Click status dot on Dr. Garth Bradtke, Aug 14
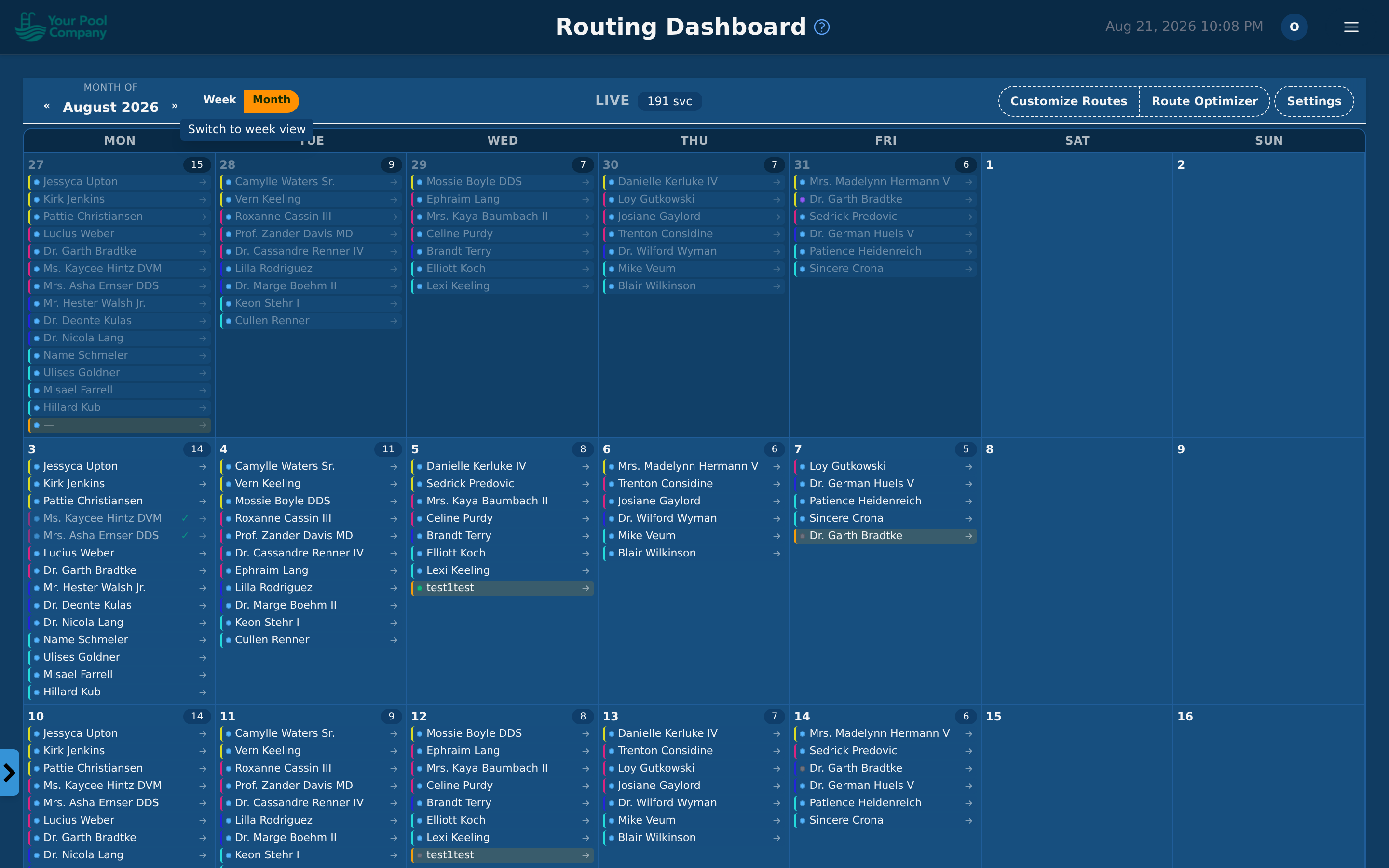The height and width of the screenshot is (868, 1389). pyautogui.click(x=803, y=768)
